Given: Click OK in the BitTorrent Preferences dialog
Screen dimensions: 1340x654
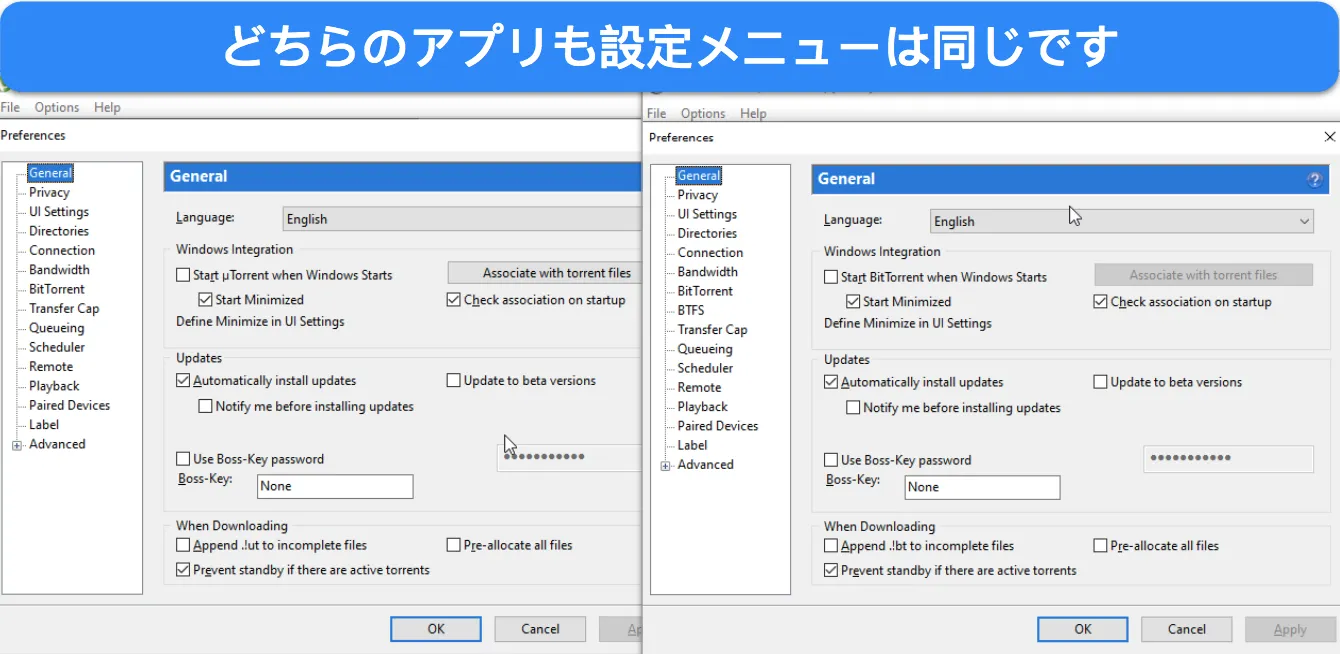Looking at the screenshot, I should pyautogui.click(x=1083, y=629).
